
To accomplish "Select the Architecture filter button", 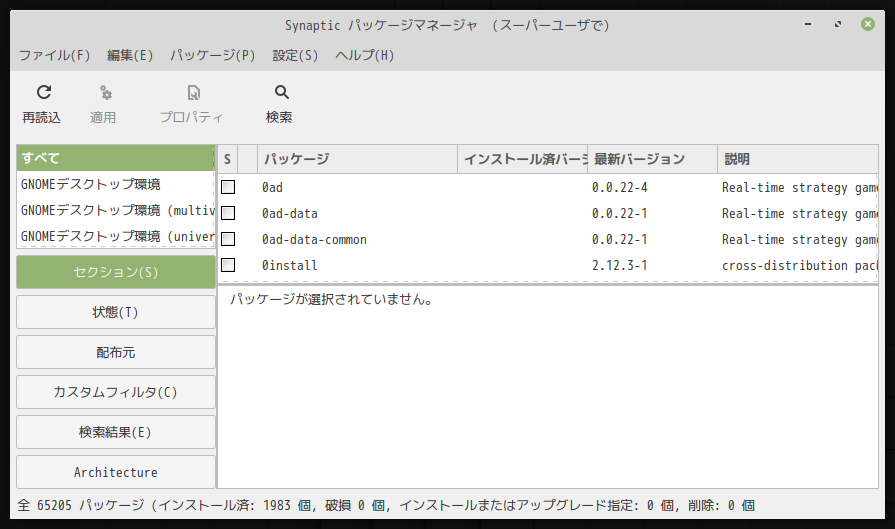I will 116,472.
